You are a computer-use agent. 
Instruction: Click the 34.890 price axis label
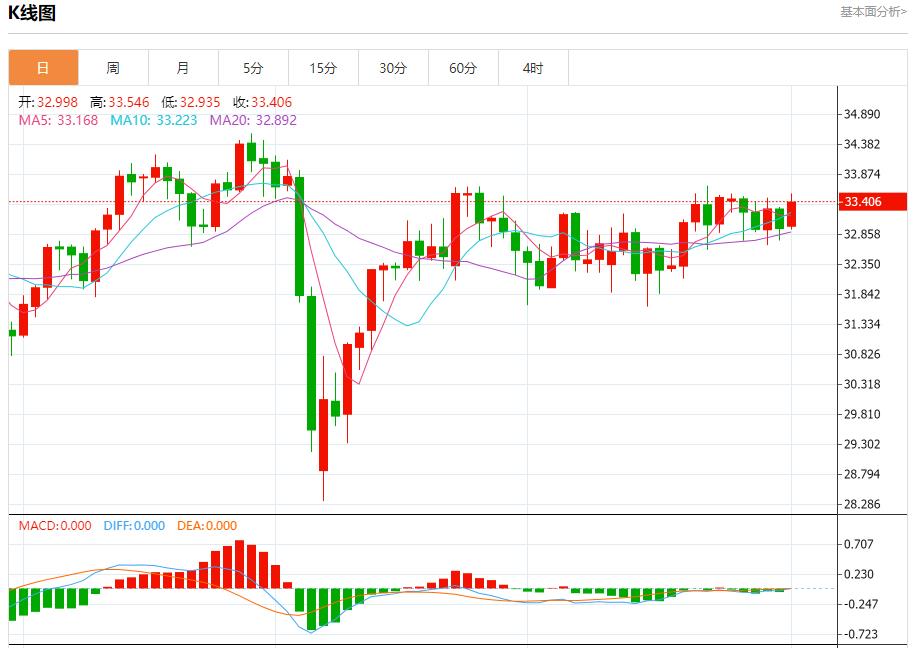point(862,114)
